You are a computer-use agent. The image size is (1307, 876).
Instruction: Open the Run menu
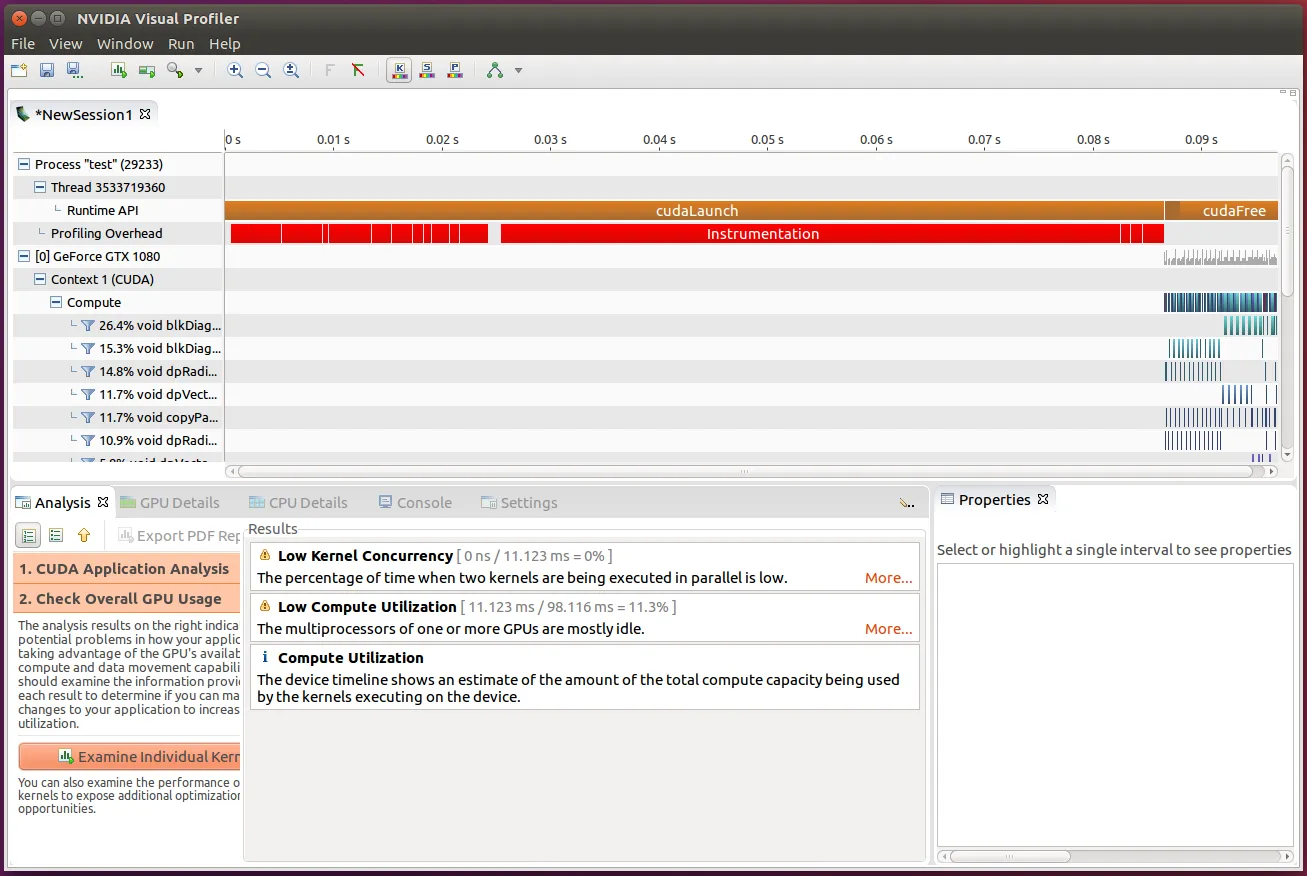pyautogui.click(x=181, y=43)
